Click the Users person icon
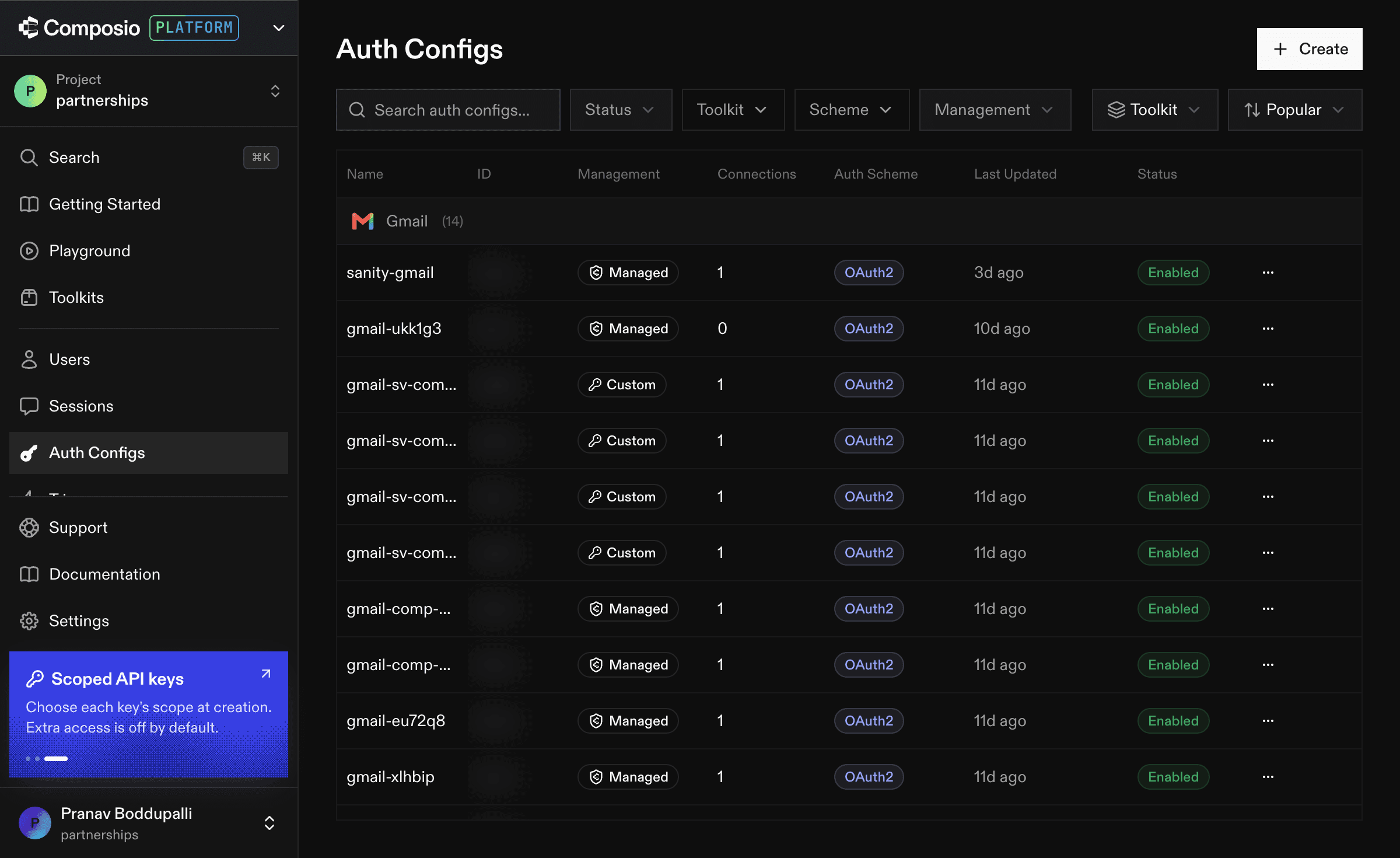The image size is (1400, 858). click(29, 360)
